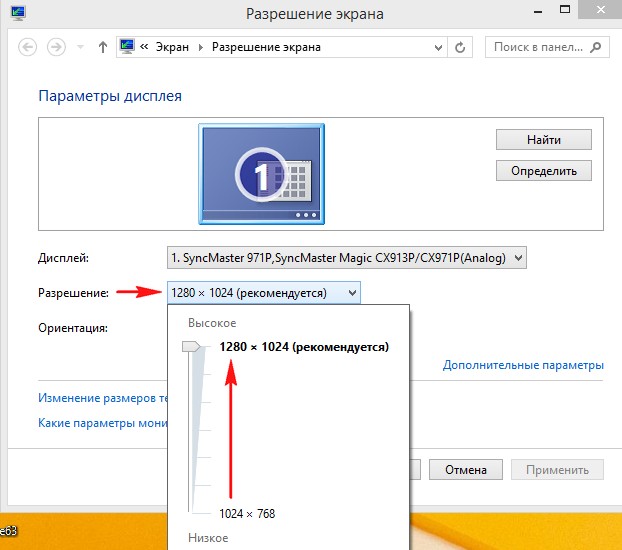Click the forward navigation arrow
This screenshot has height=550, width=622.
(x=57, y=47)
